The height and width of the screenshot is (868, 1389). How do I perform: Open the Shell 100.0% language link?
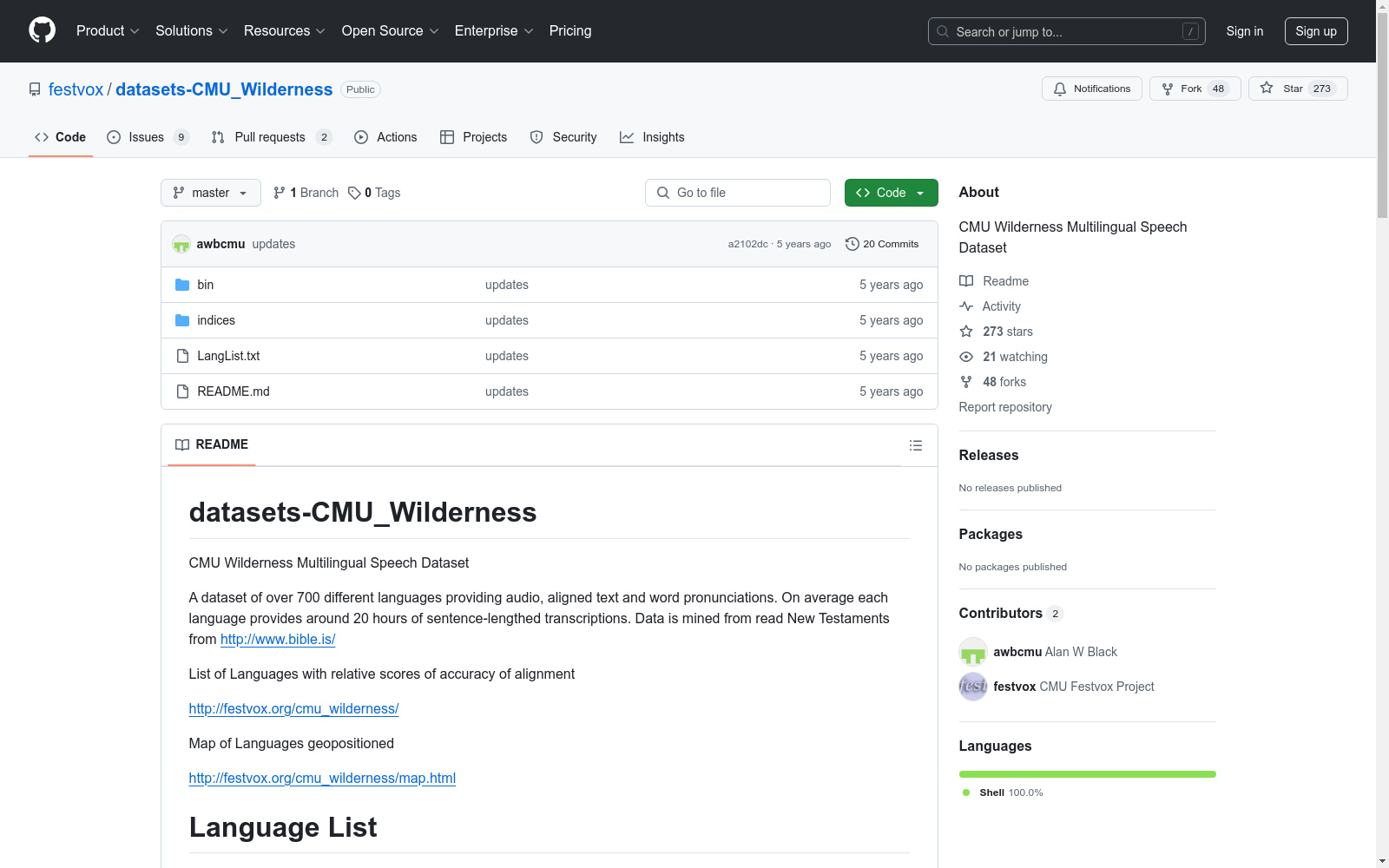tap(1003, 792)
